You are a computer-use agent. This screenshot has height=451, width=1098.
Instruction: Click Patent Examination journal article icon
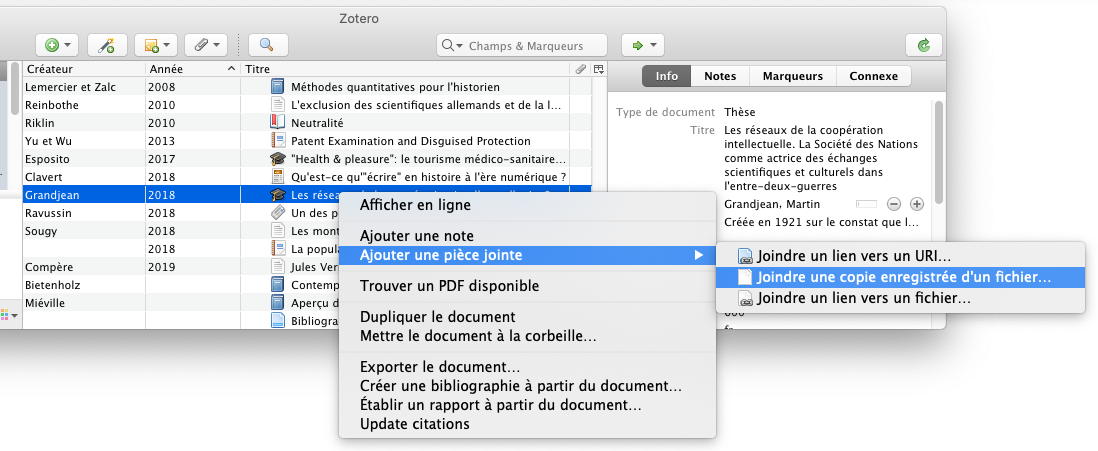coord(278,141)
